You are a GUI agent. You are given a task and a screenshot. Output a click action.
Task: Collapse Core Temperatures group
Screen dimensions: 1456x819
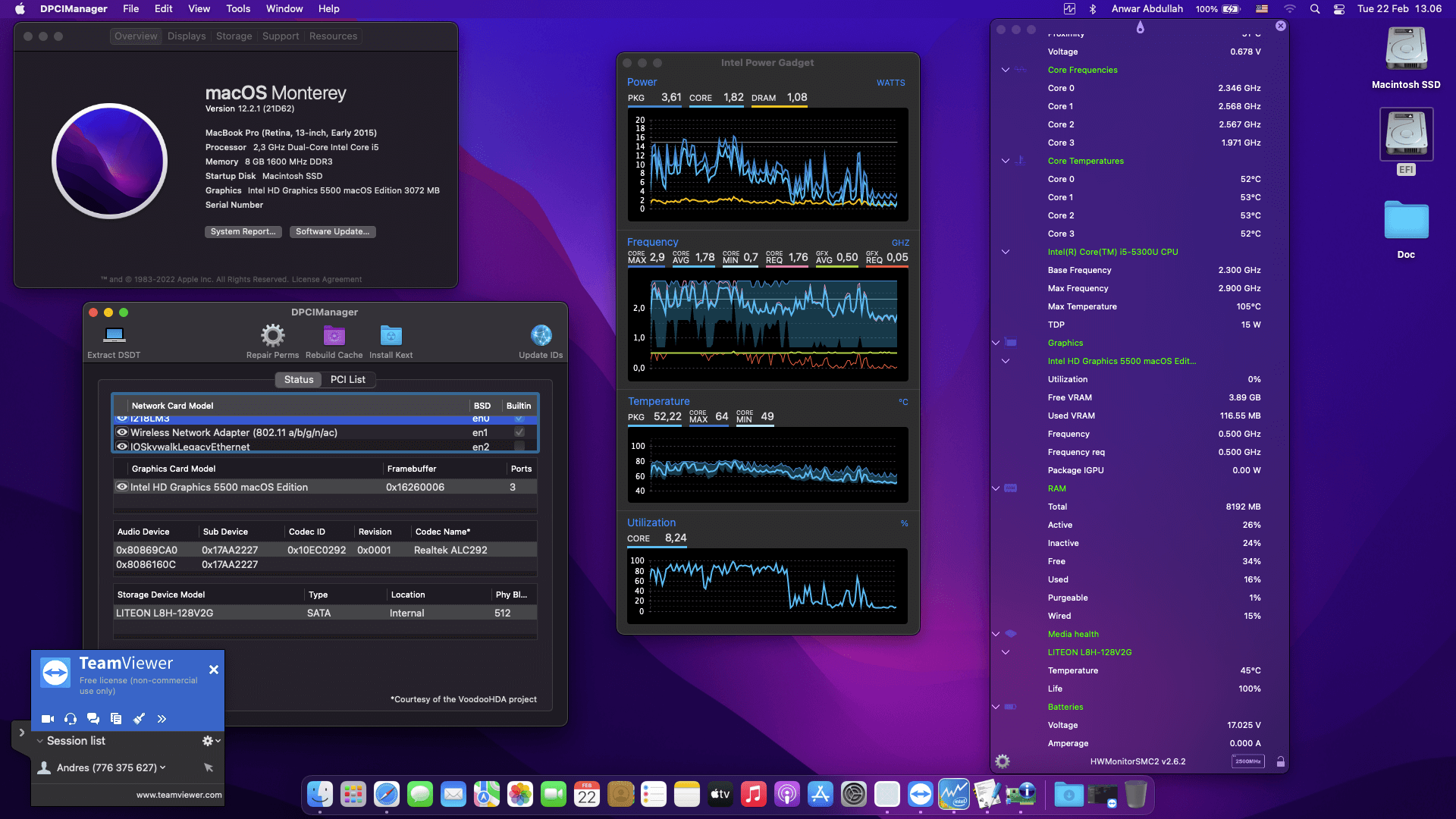pos(1006,161)
